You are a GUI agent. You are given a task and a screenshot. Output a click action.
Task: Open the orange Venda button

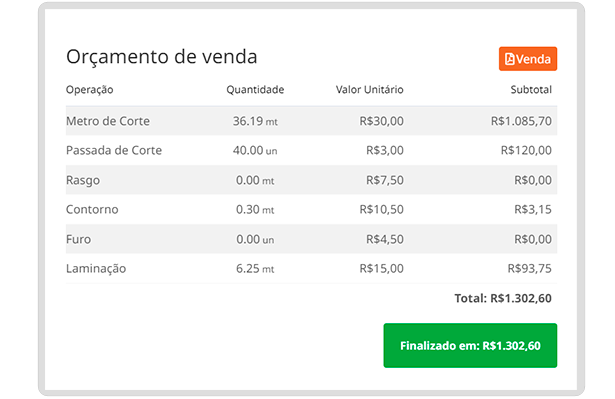528,59
